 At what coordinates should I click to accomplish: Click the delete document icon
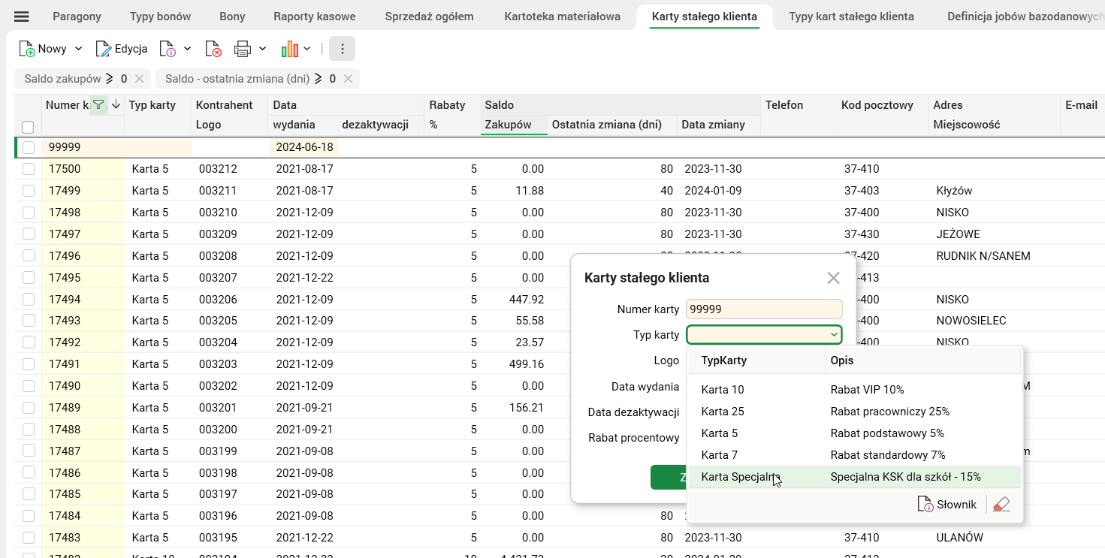(213, 49)
